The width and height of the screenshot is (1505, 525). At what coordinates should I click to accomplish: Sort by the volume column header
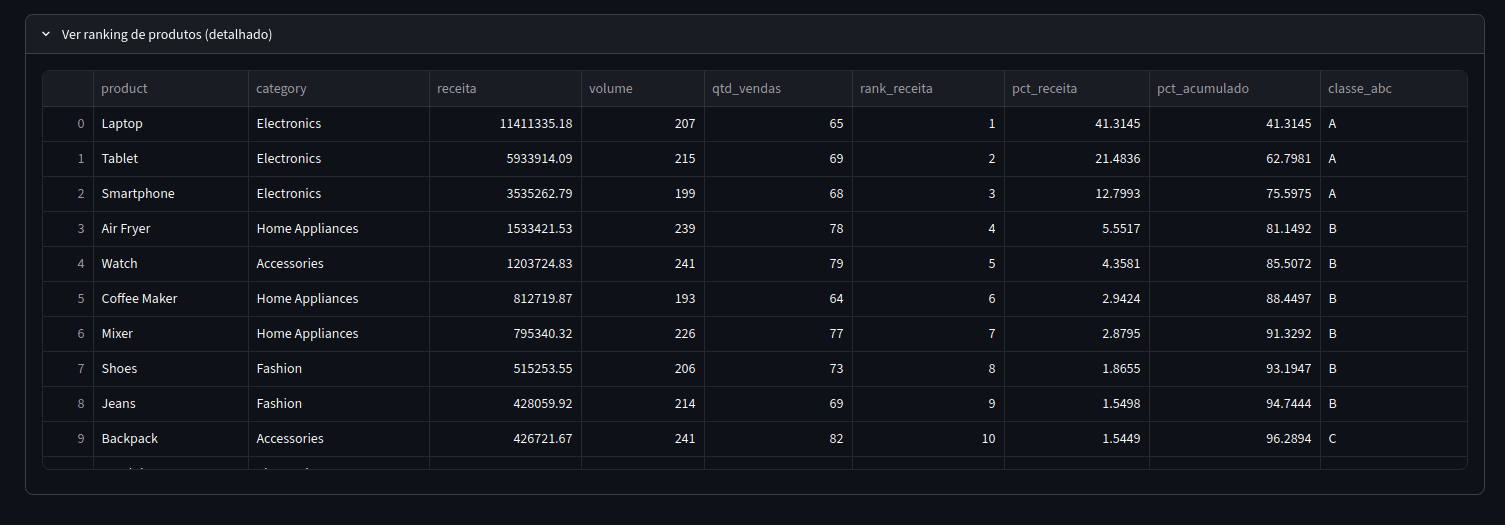tap(642, 89)
